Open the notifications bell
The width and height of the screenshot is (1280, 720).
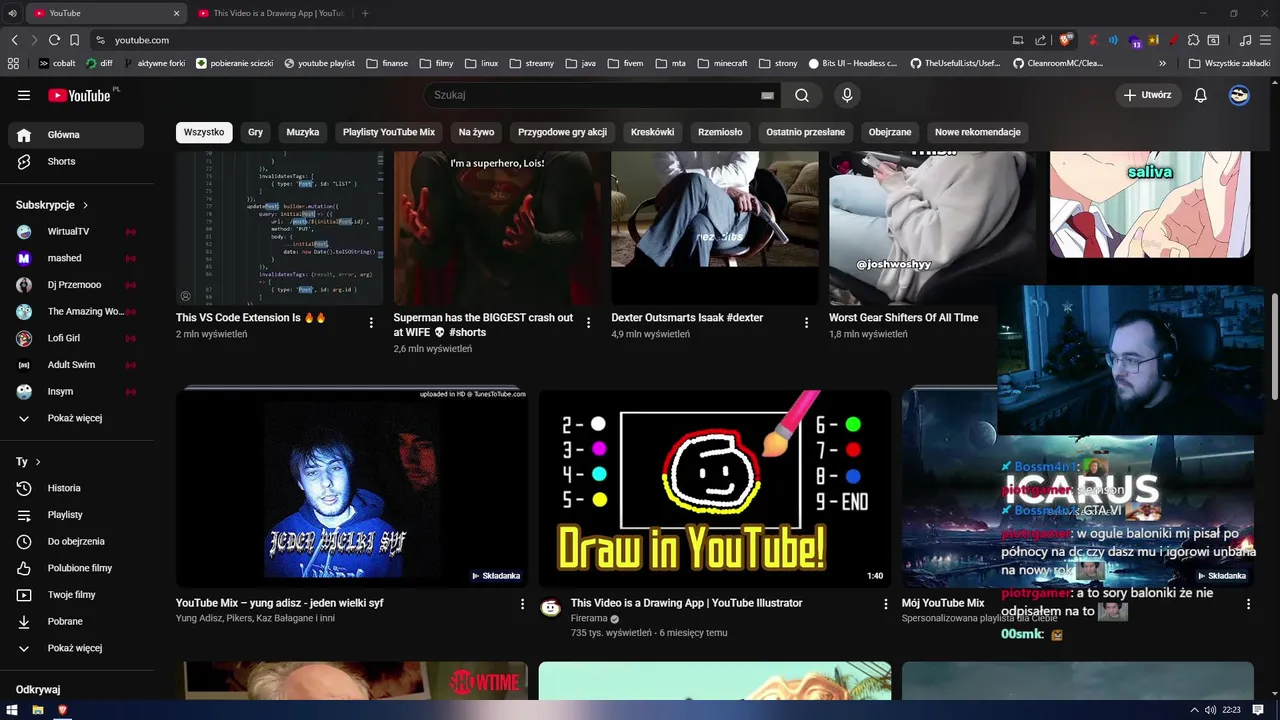point(1201,95)
